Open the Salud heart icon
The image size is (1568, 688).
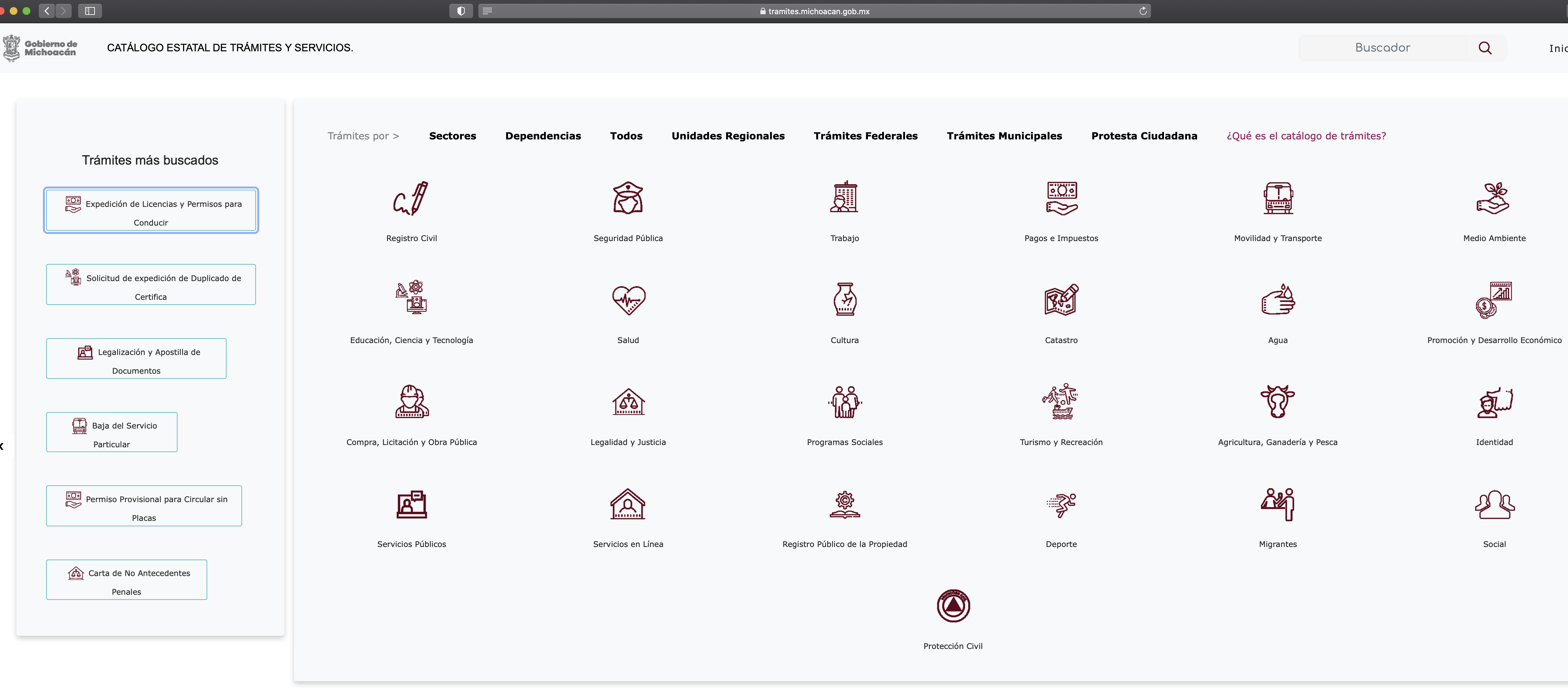pyautogui.click(x=628, y=300)
